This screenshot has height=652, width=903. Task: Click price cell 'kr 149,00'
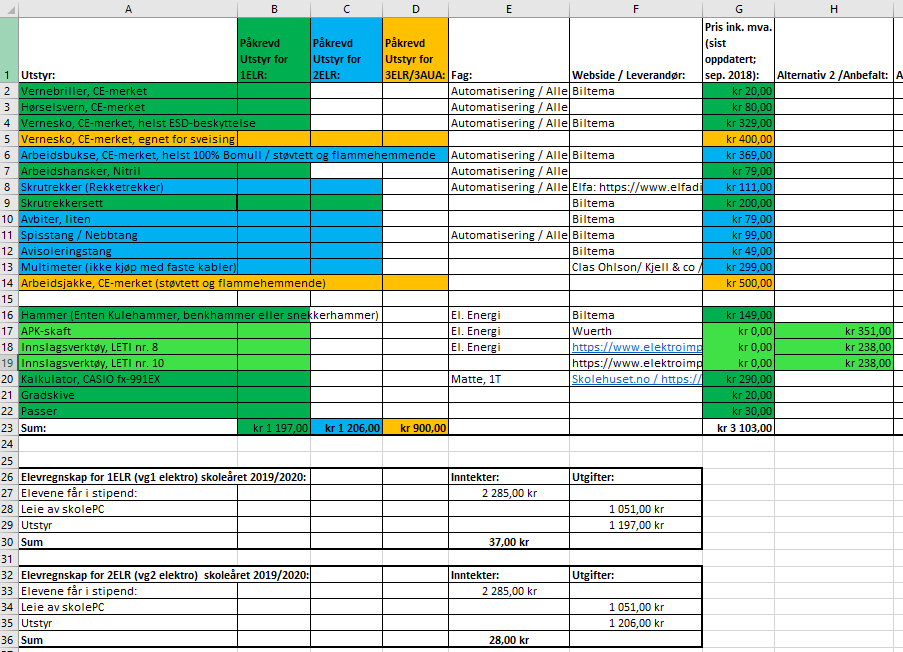tap(738, 315)
